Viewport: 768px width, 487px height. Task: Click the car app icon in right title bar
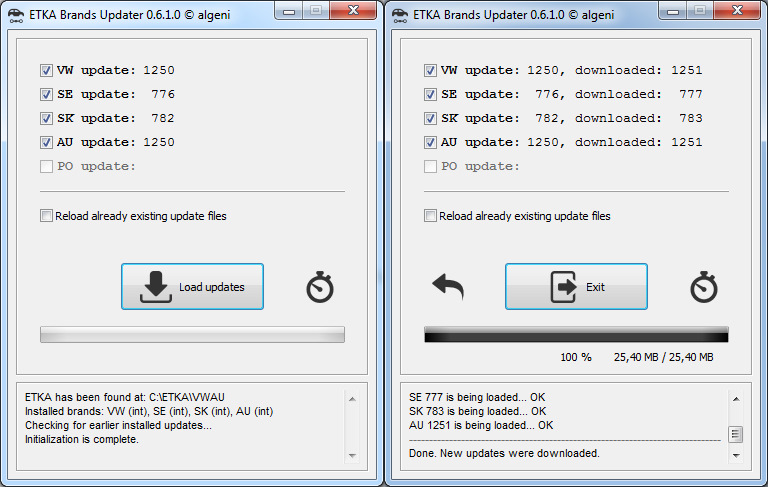400,15
